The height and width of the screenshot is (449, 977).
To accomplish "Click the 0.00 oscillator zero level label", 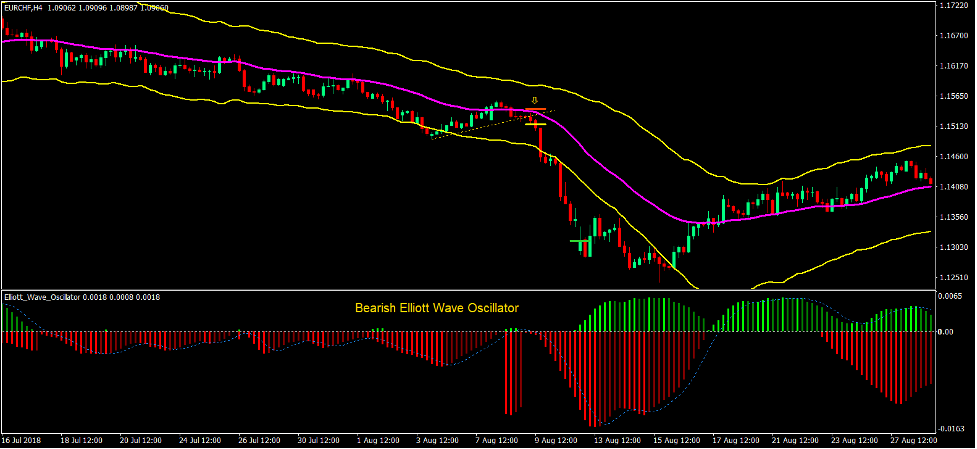I will click(948, 331).
